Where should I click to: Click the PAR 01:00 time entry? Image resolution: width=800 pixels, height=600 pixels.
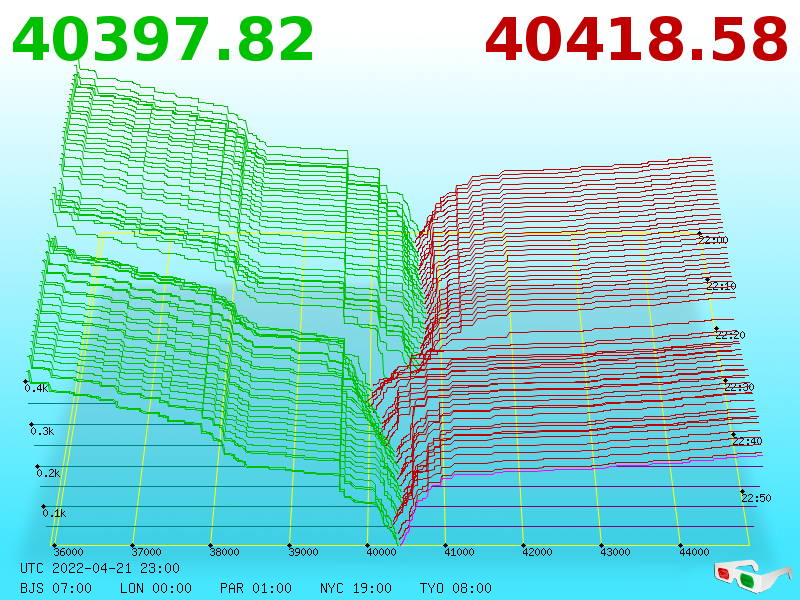pos(256,588)
